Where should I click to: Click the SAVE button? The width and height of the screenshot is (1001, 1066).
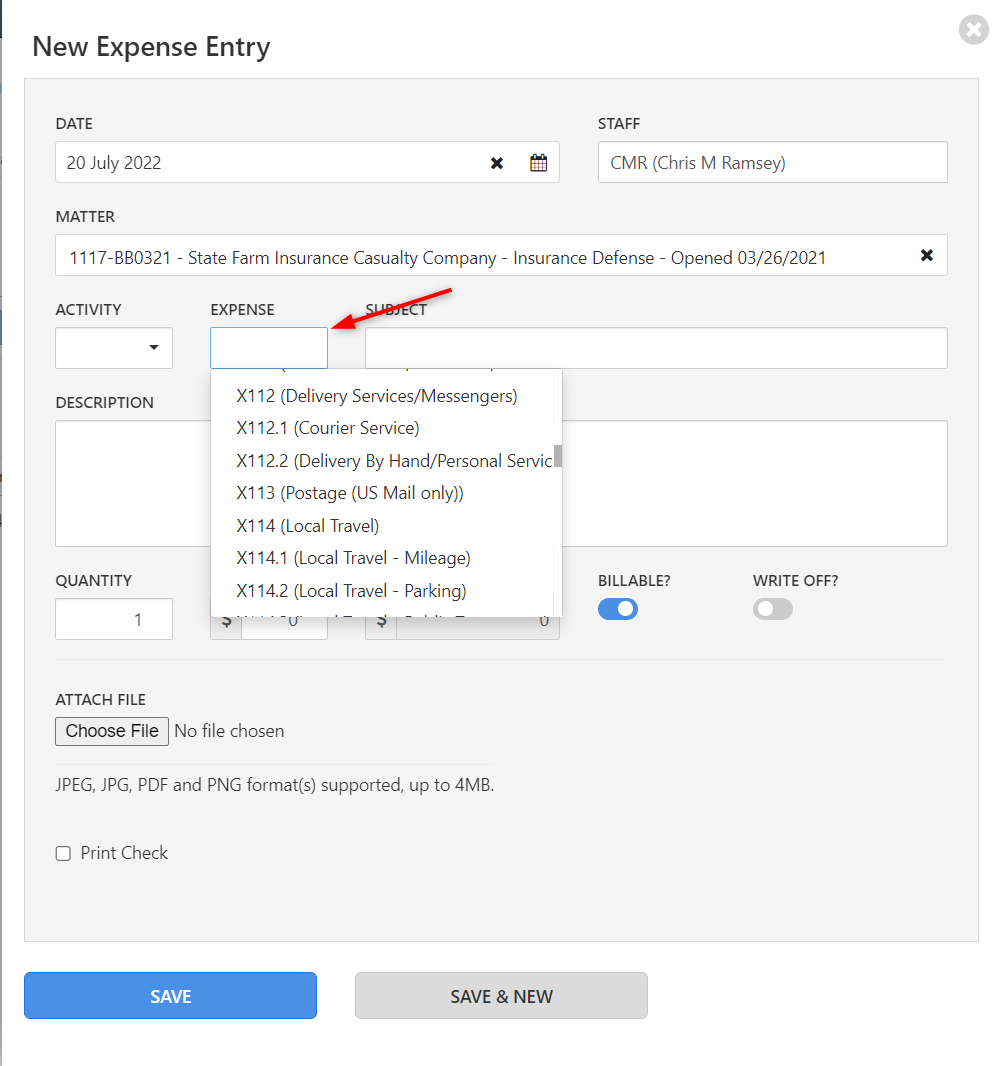(x=170, y=995)
